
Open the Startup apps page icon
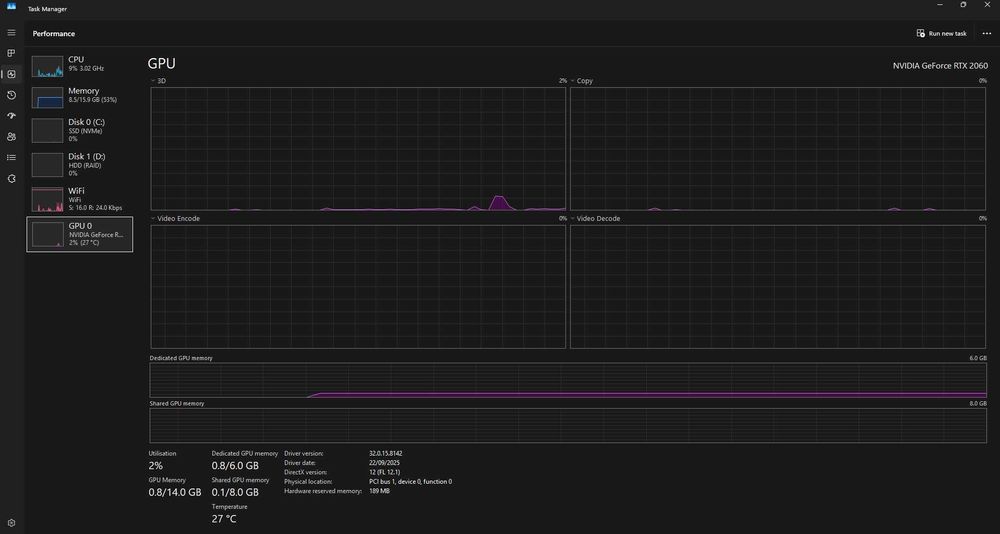tap(11, 115)
